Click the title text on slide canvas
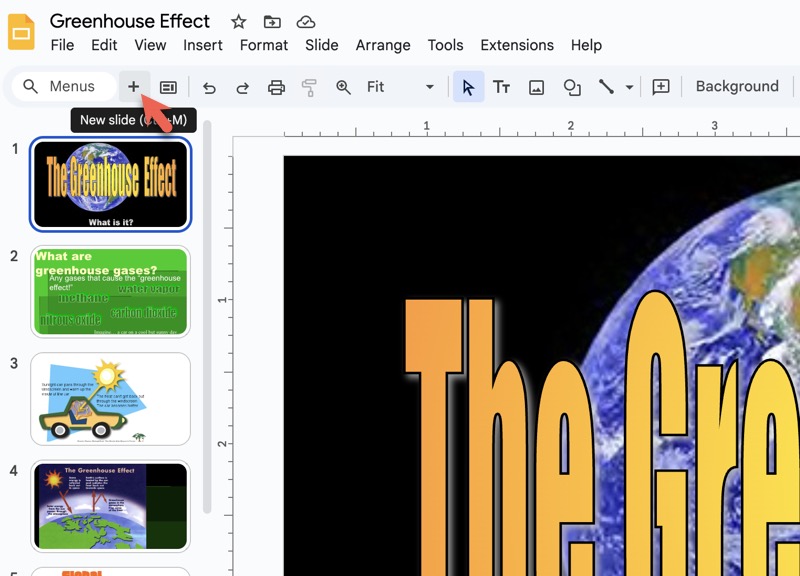The image size is (800, 576). click(x=602, y=434)
